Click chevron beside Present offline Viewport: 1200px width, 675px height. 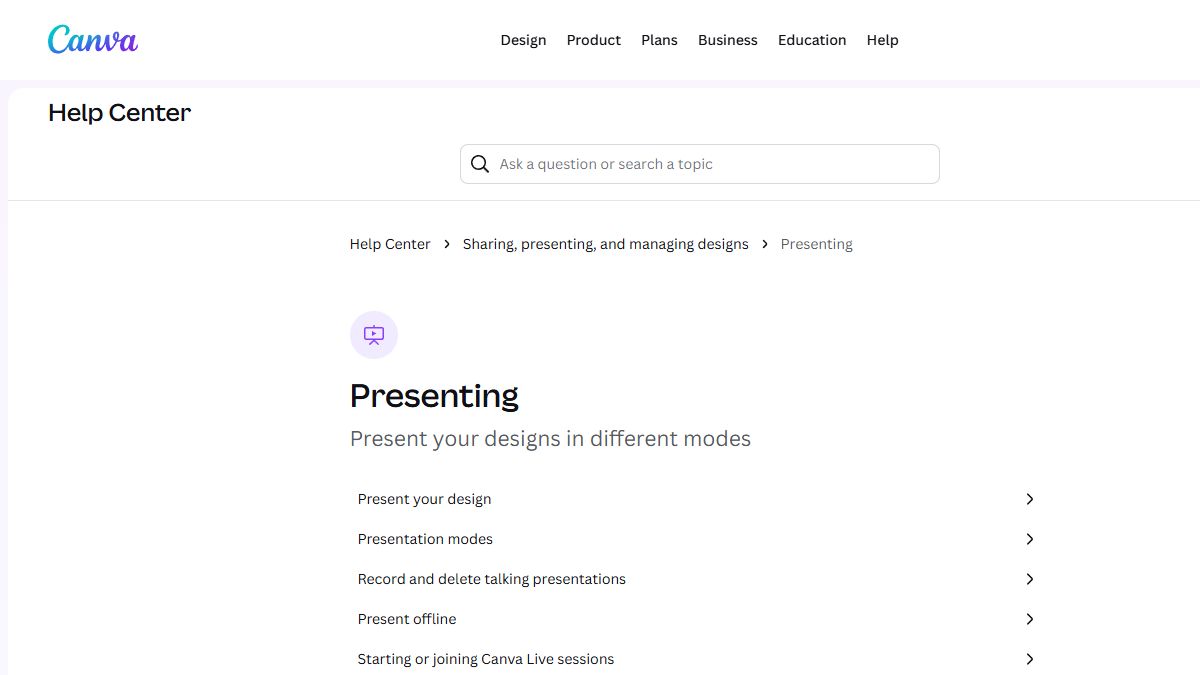pyautogui.click(x=1030, y=619)
